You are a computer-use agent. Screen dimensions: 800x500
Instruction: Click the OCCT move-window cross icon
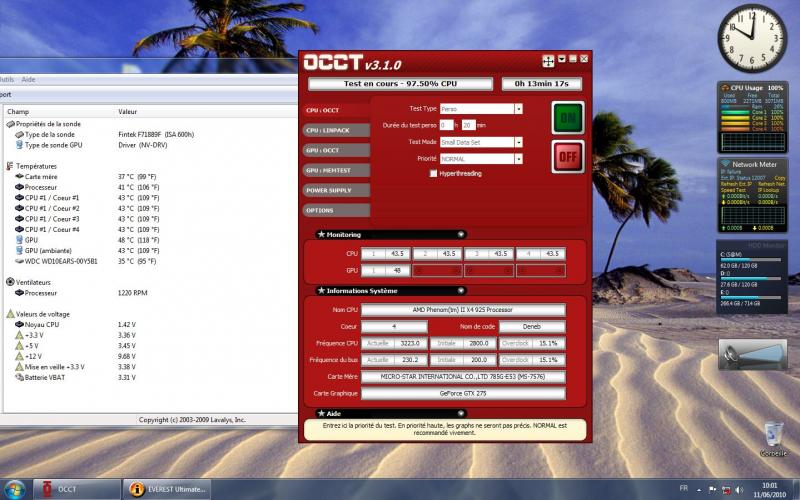click(x=548, y=61)
